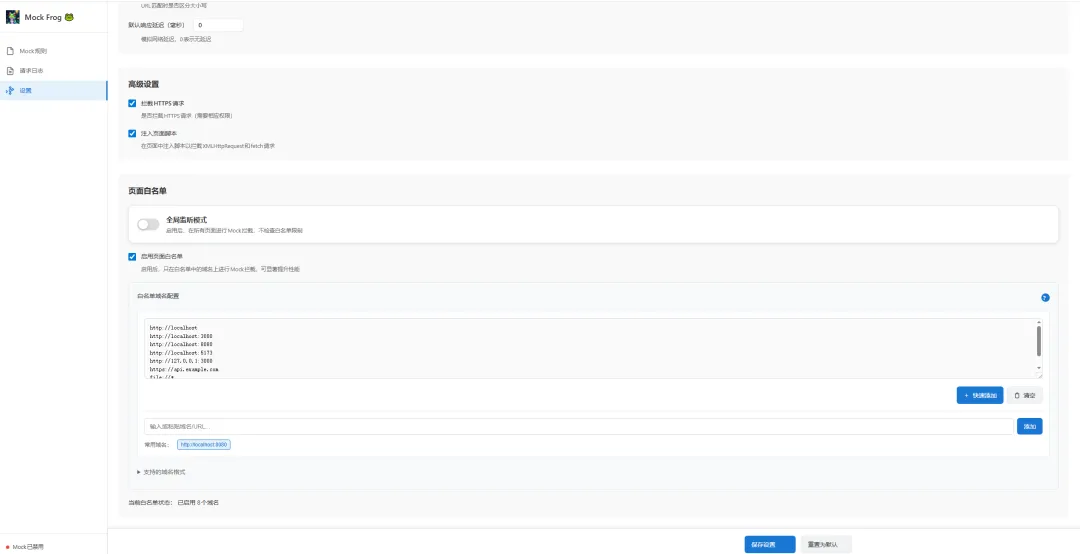The image size is (1080, 554).
Task: Click the Mock已禁用 status text
Action: point(28,546)
